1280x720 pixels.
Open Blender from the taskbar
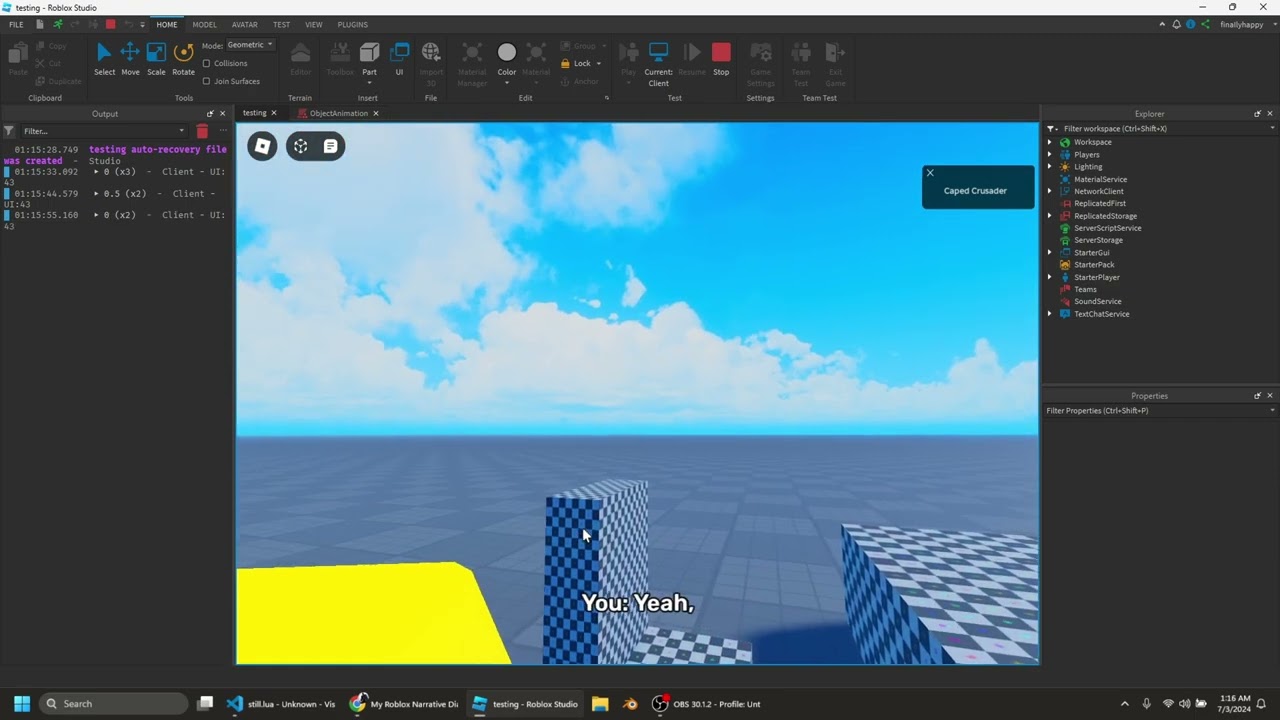pyautogui.click(x=630, y=704)
